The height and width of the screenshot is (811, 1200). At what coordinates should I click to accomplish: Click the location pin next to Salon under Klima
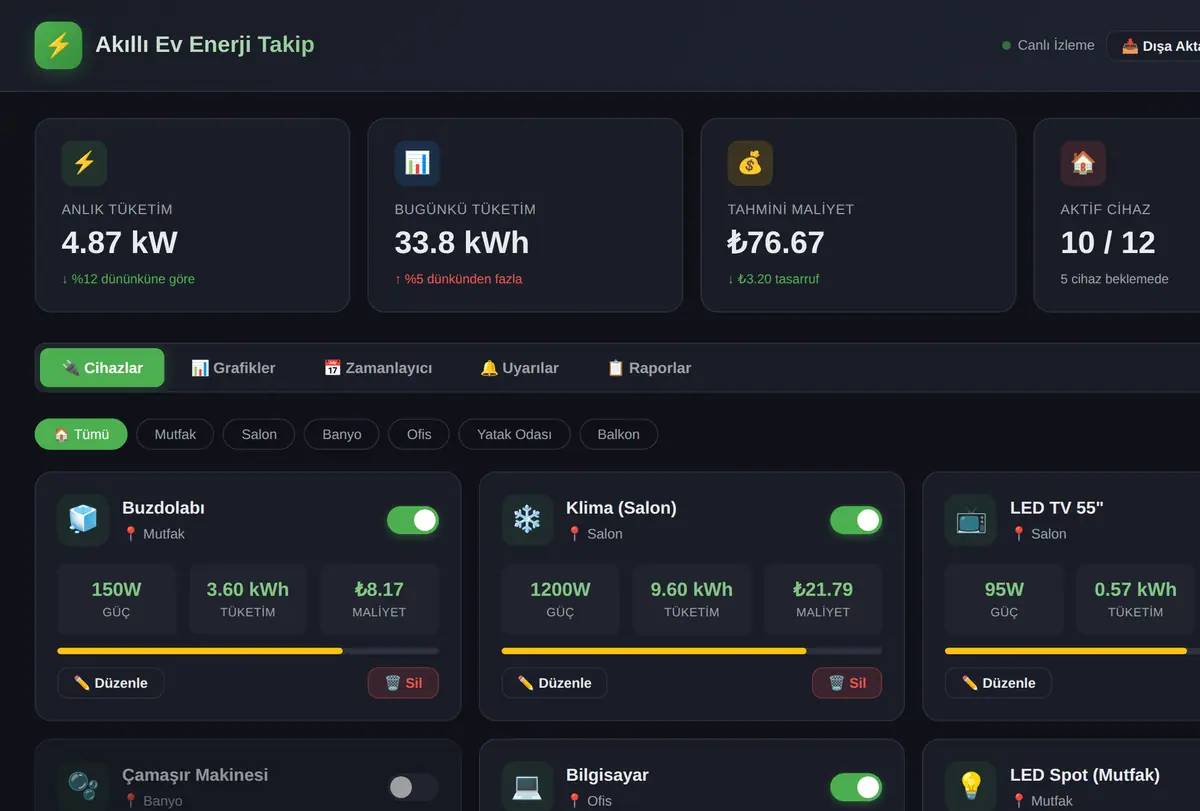click(x=574, y=534)
